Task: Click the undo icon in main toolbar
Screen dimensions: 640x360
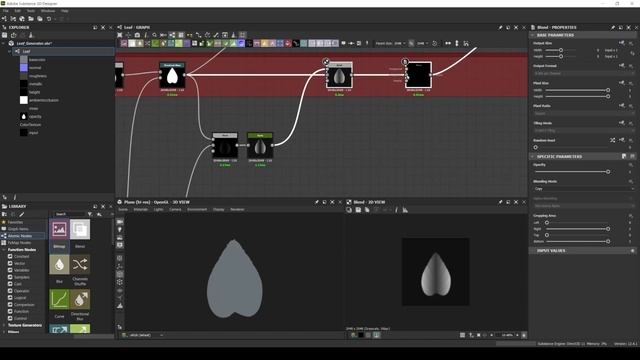Action: click(49, 19)
